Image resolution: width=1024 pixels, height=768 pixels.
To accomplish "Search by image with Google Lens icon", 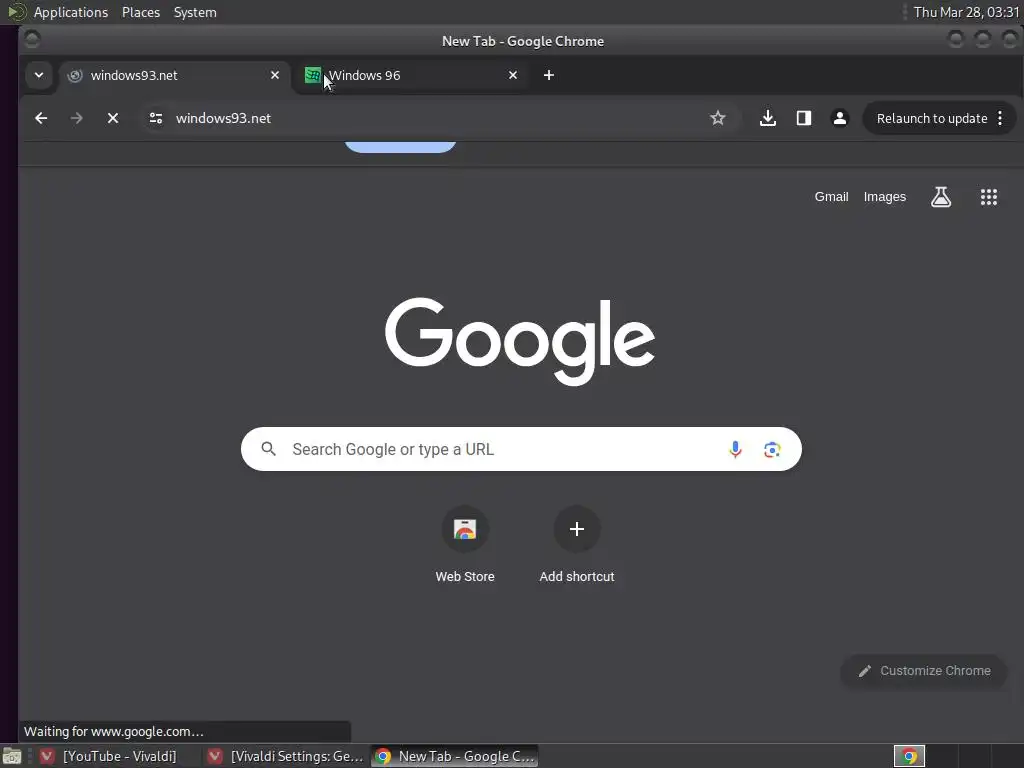I will [772, 449].
